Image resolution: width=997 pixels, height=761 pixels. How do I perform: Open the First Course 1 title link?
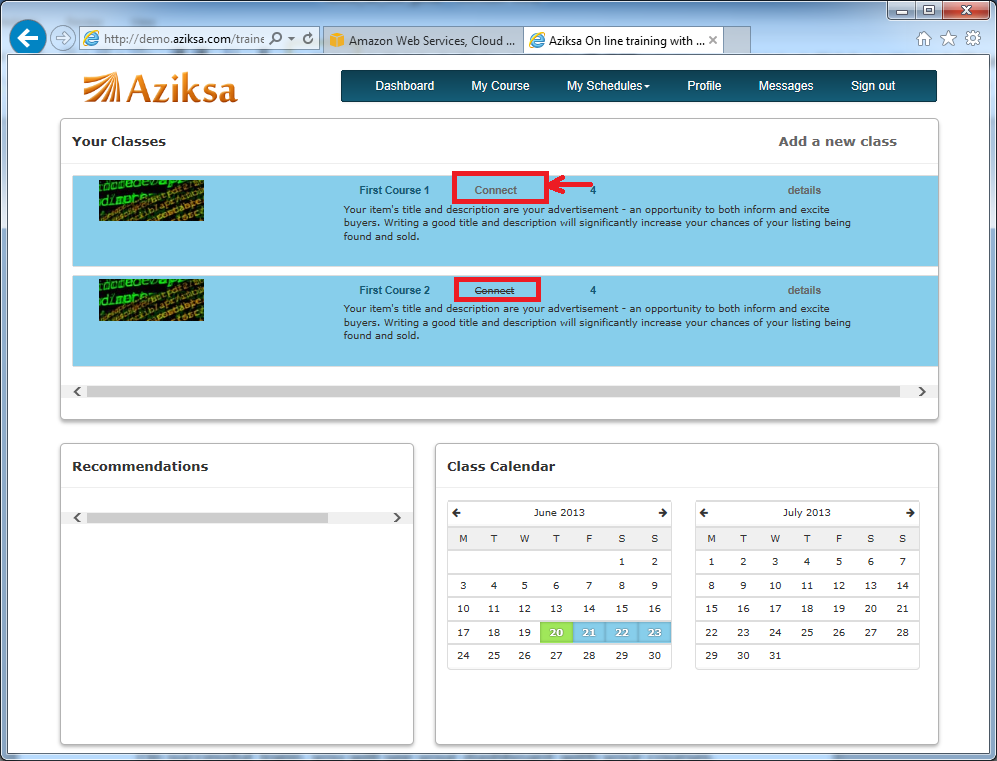(x=394, y=190)
